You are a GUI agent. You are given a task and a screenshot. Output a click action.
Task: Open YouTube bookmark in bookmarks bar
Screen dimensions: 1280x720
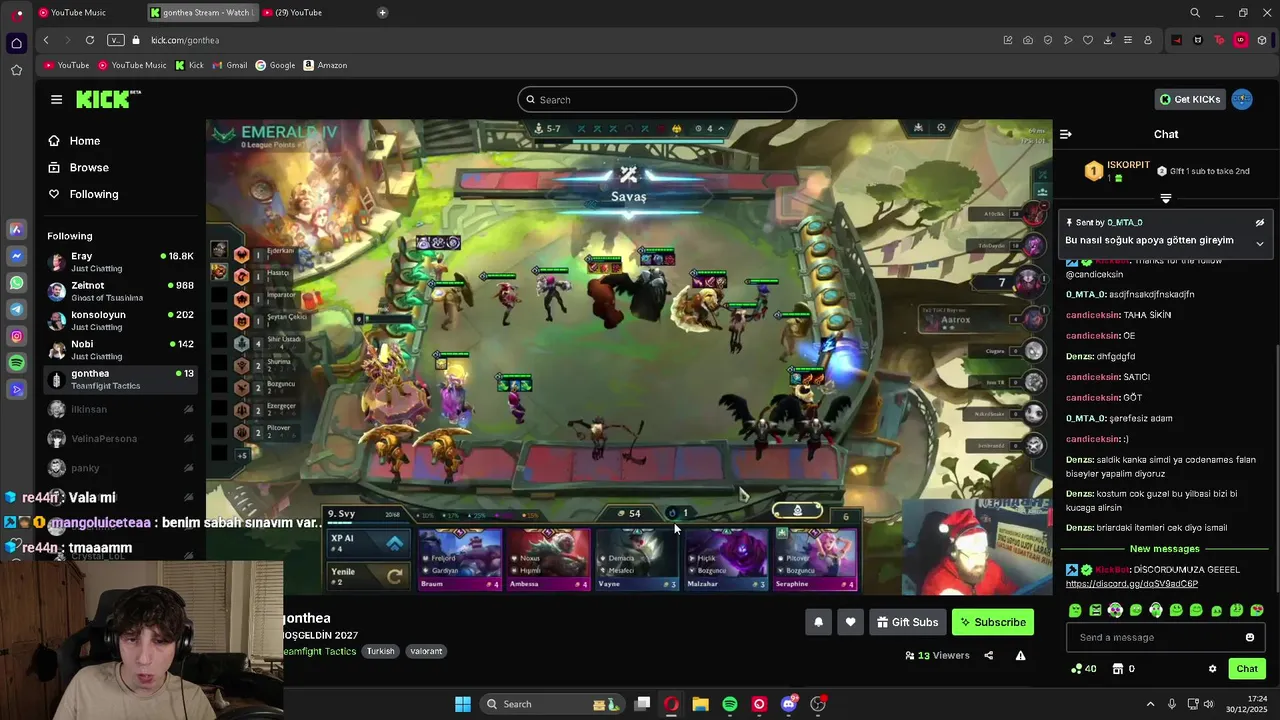[x=67, y=65]
